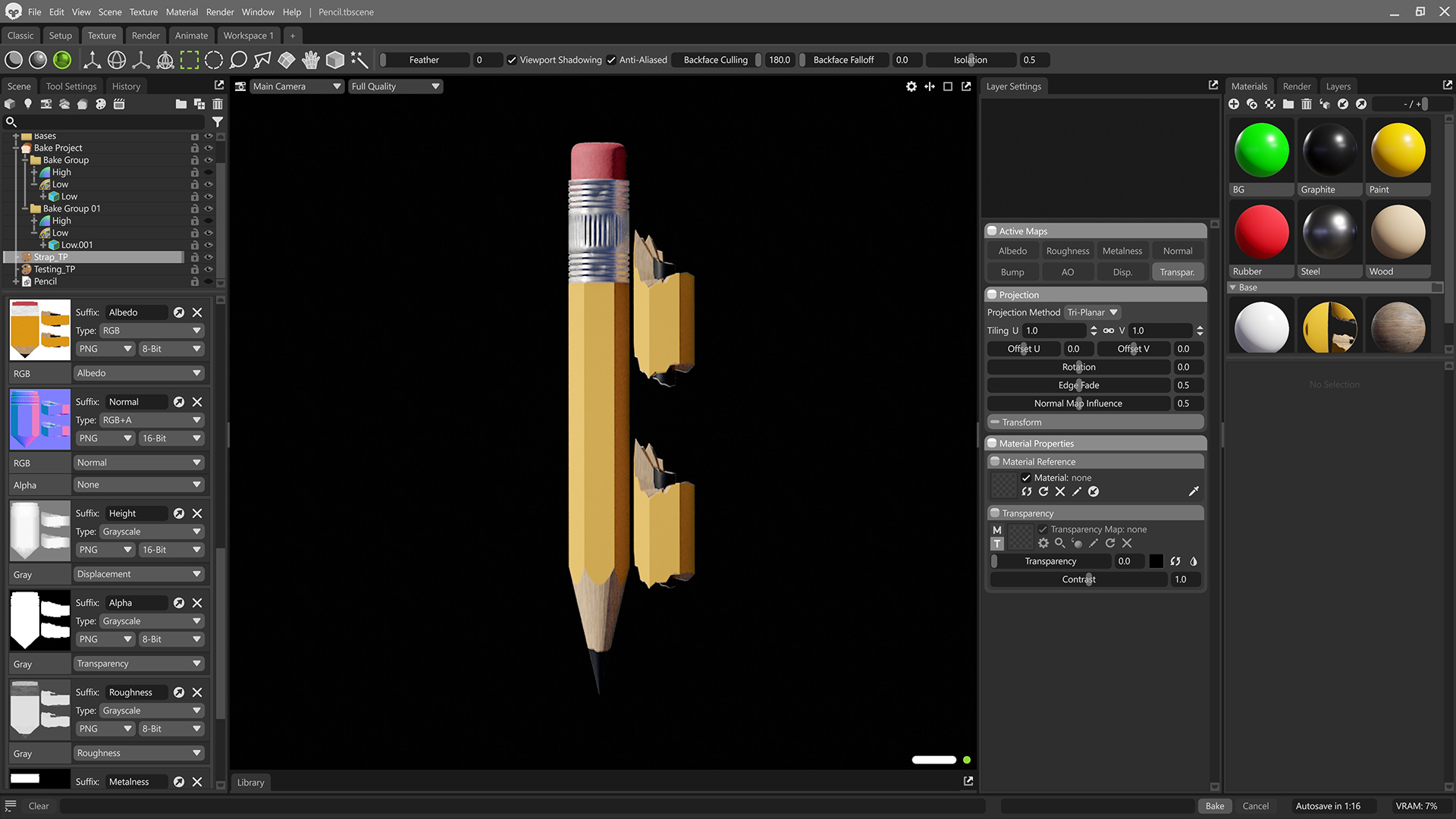Click the Bake button
The width and height of the screenshot is (1456, 819).
(1214, 806)
